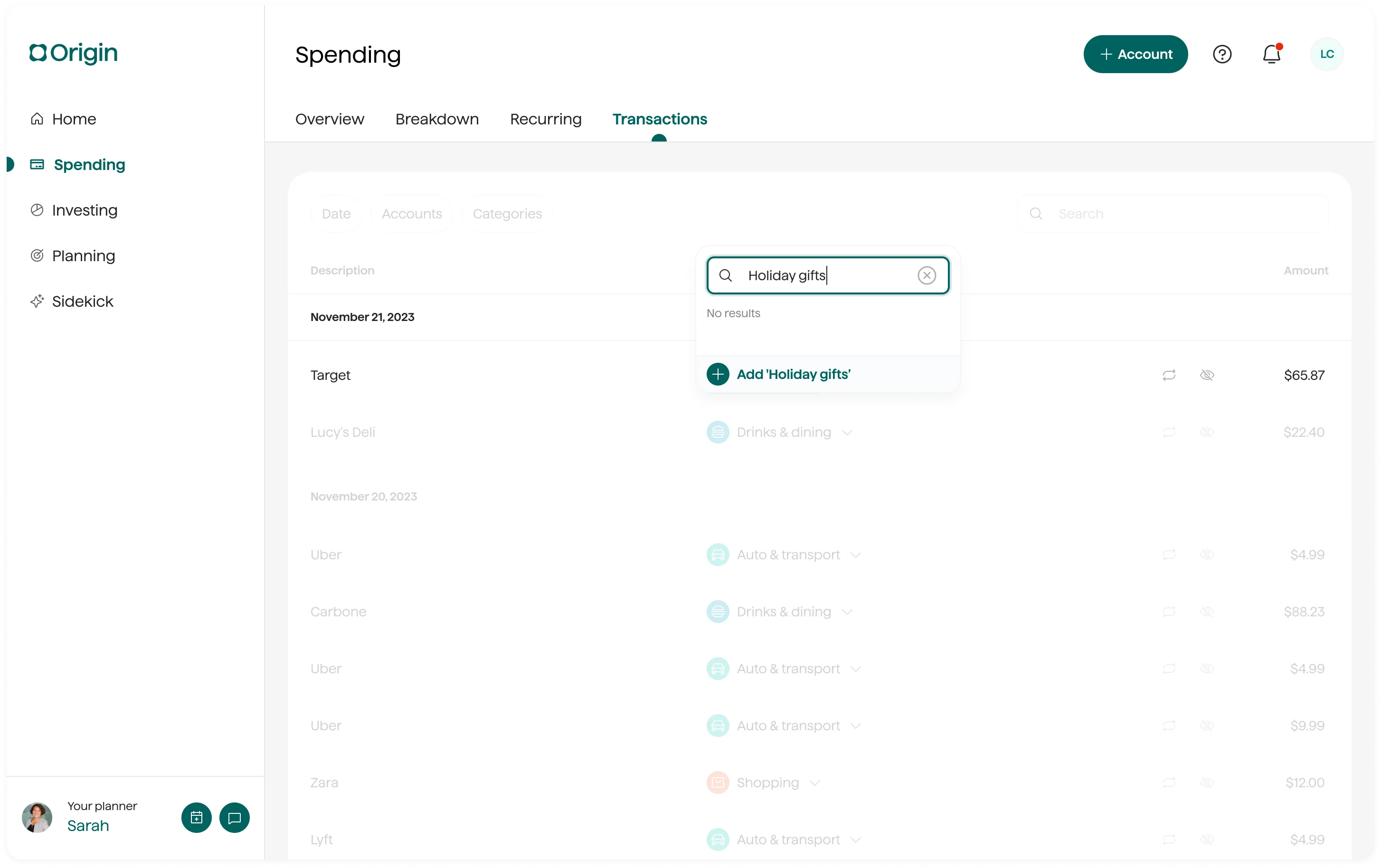1381x868 pixels.
Task: Open chat with planner Sarah
Action: (x=234, y=818)
